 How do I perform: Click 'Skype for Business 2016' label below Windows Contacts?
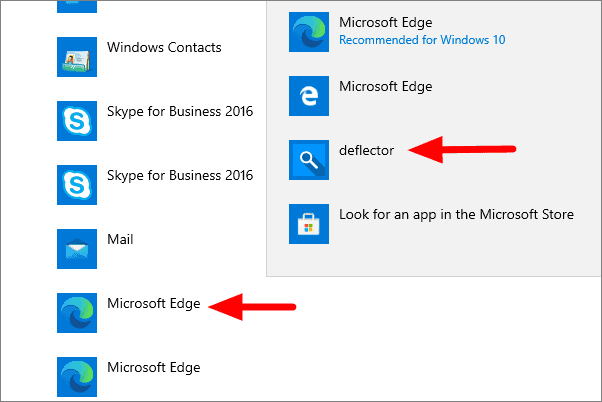click(180, 112)
